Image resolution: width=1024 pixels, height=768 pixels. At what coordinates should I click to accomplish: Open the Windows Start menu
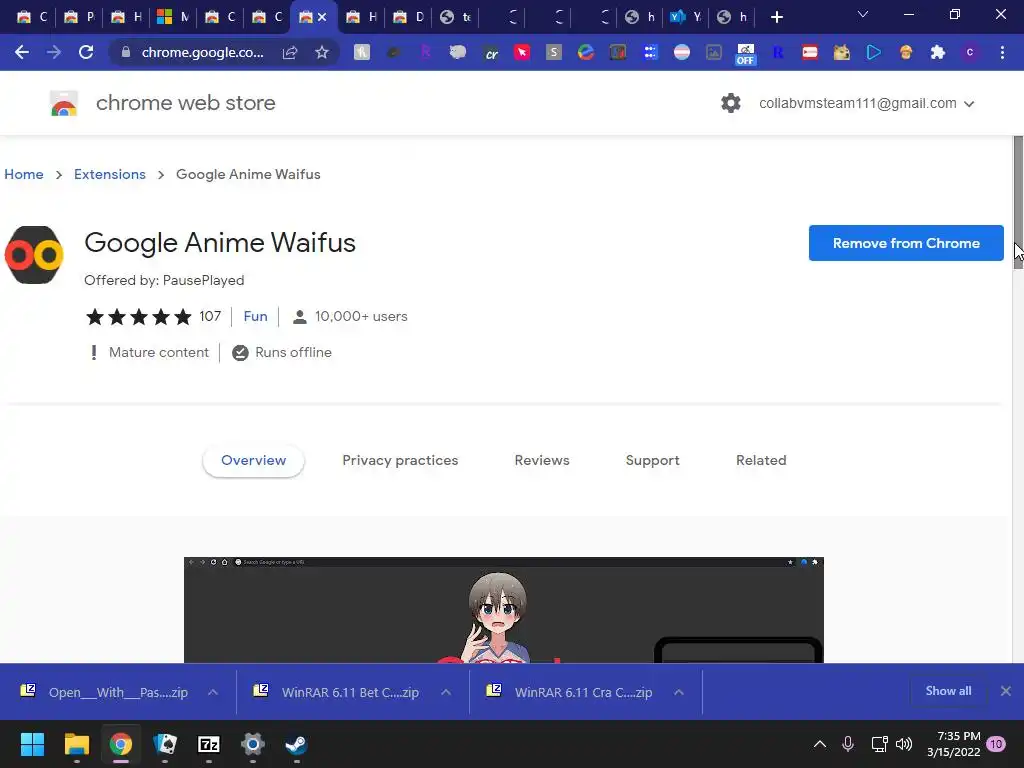tap(32, 744)
